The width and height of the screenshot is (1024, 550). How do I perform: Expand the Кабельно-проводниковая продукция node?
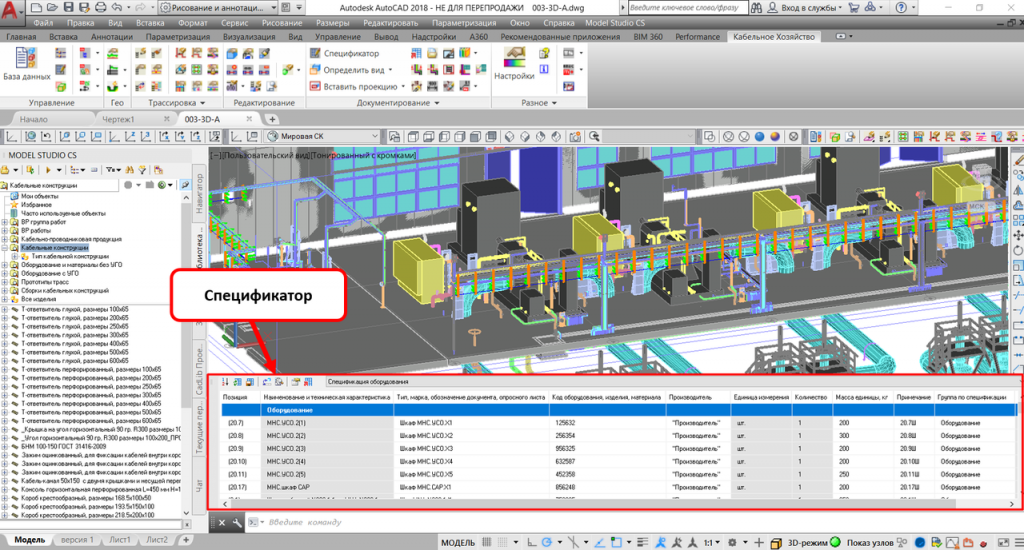pos(5,239)
